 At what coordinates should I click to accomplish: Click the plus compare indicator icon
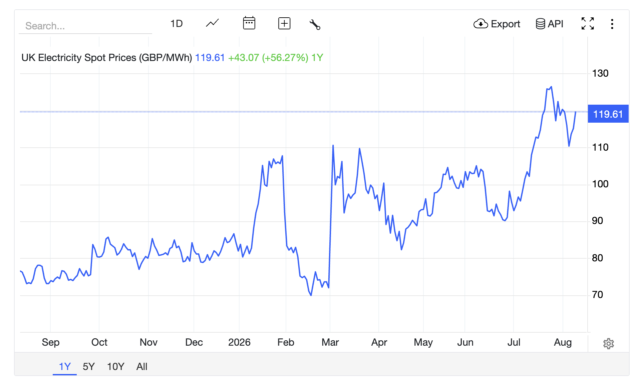click(284, 23)
